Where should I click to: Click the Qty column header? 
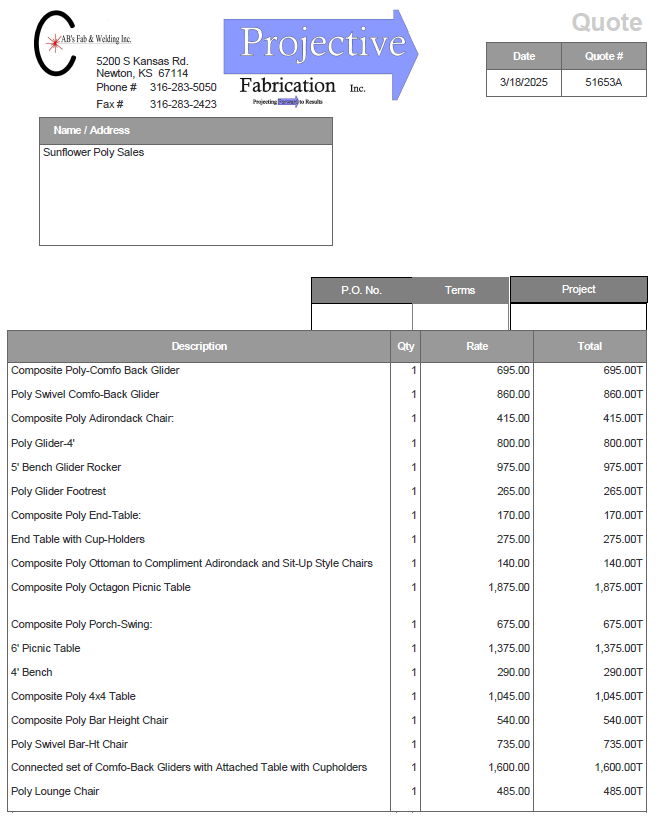click(x=405, y=346)
